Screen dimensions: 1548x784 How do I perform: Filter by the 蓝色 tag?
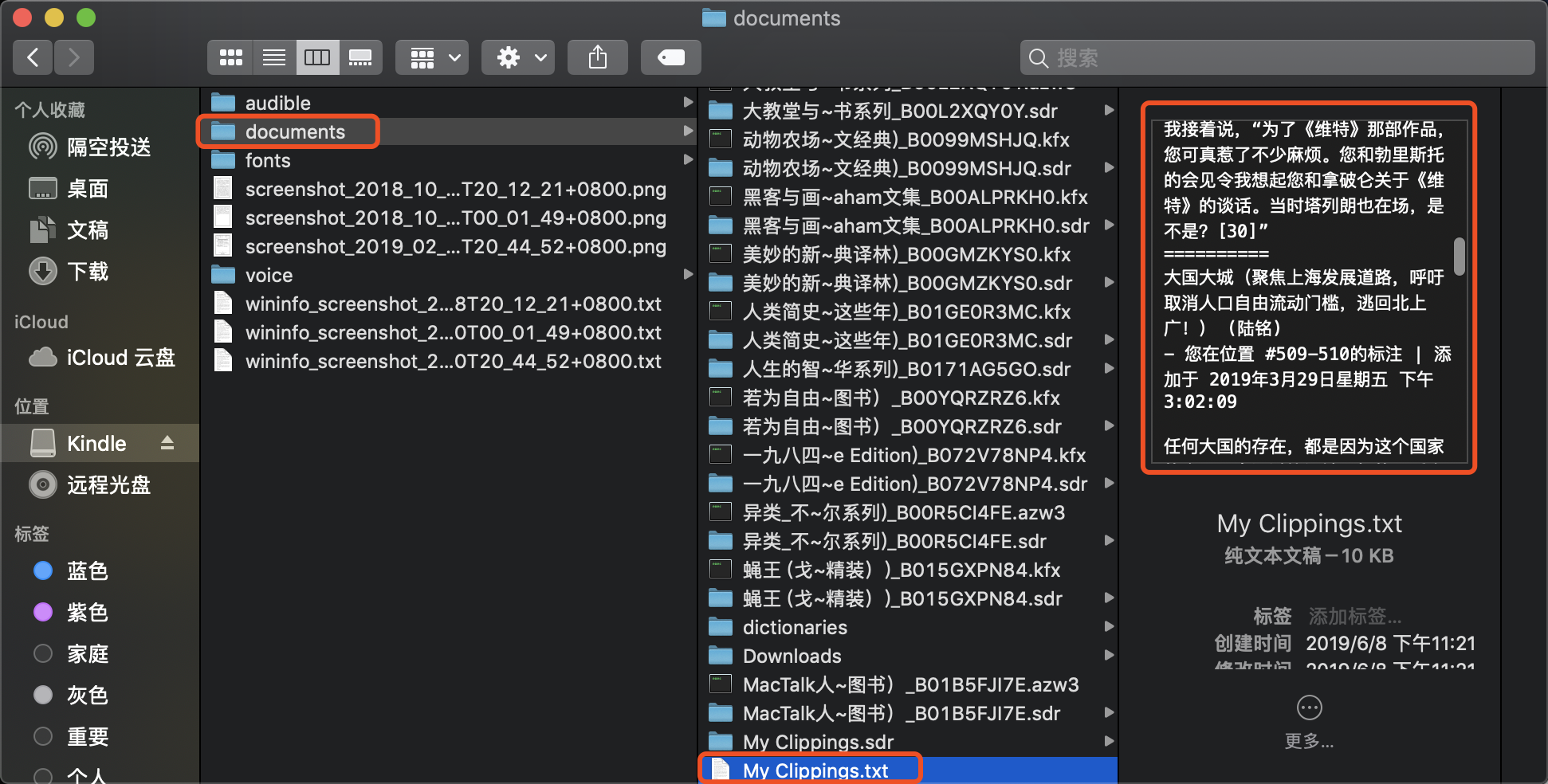click(100, 570)
